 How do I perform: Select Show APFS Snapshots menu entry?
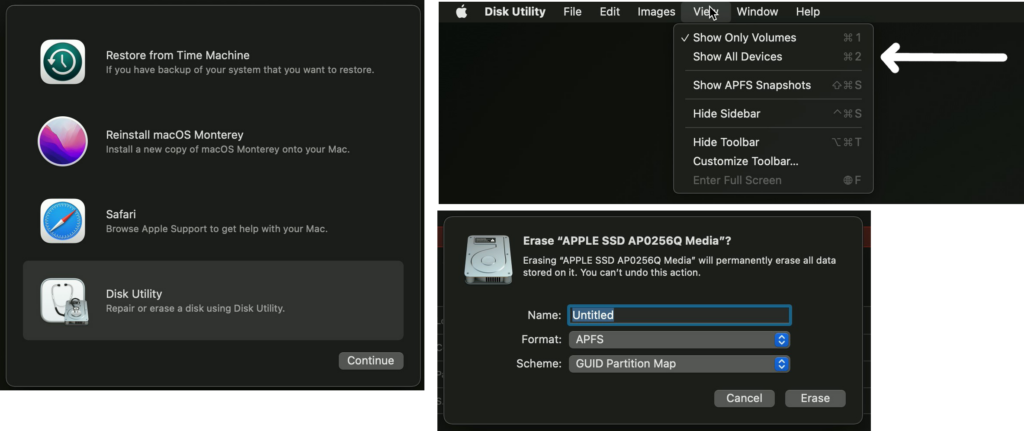click(751, 86)
